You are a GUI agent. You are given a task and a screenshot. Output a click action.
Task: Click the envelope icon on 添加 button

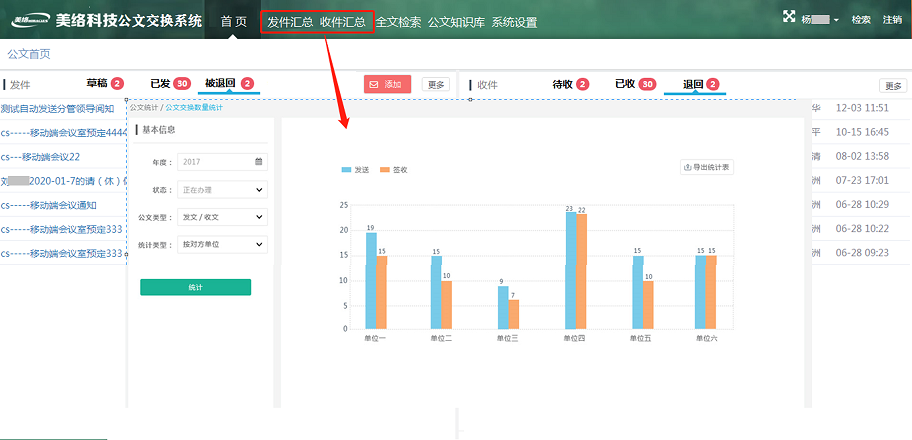tap(373, 85)
